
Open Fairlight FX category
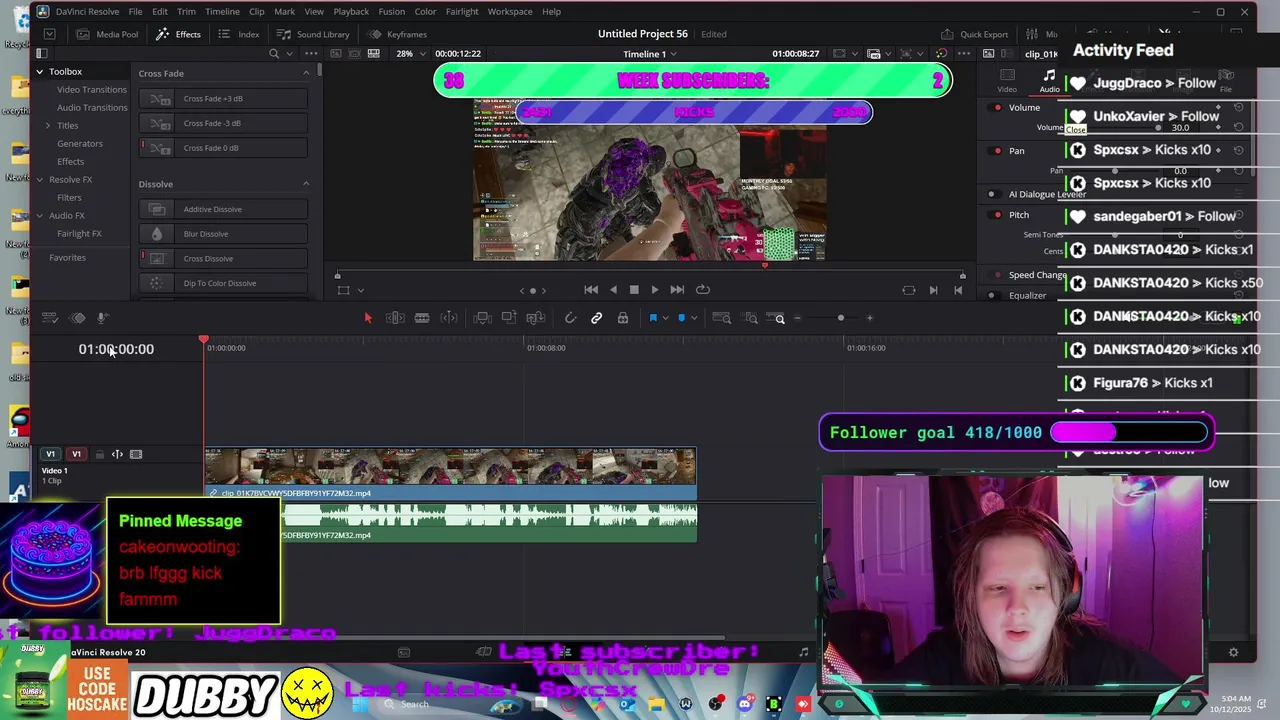[x=79, y=234]
